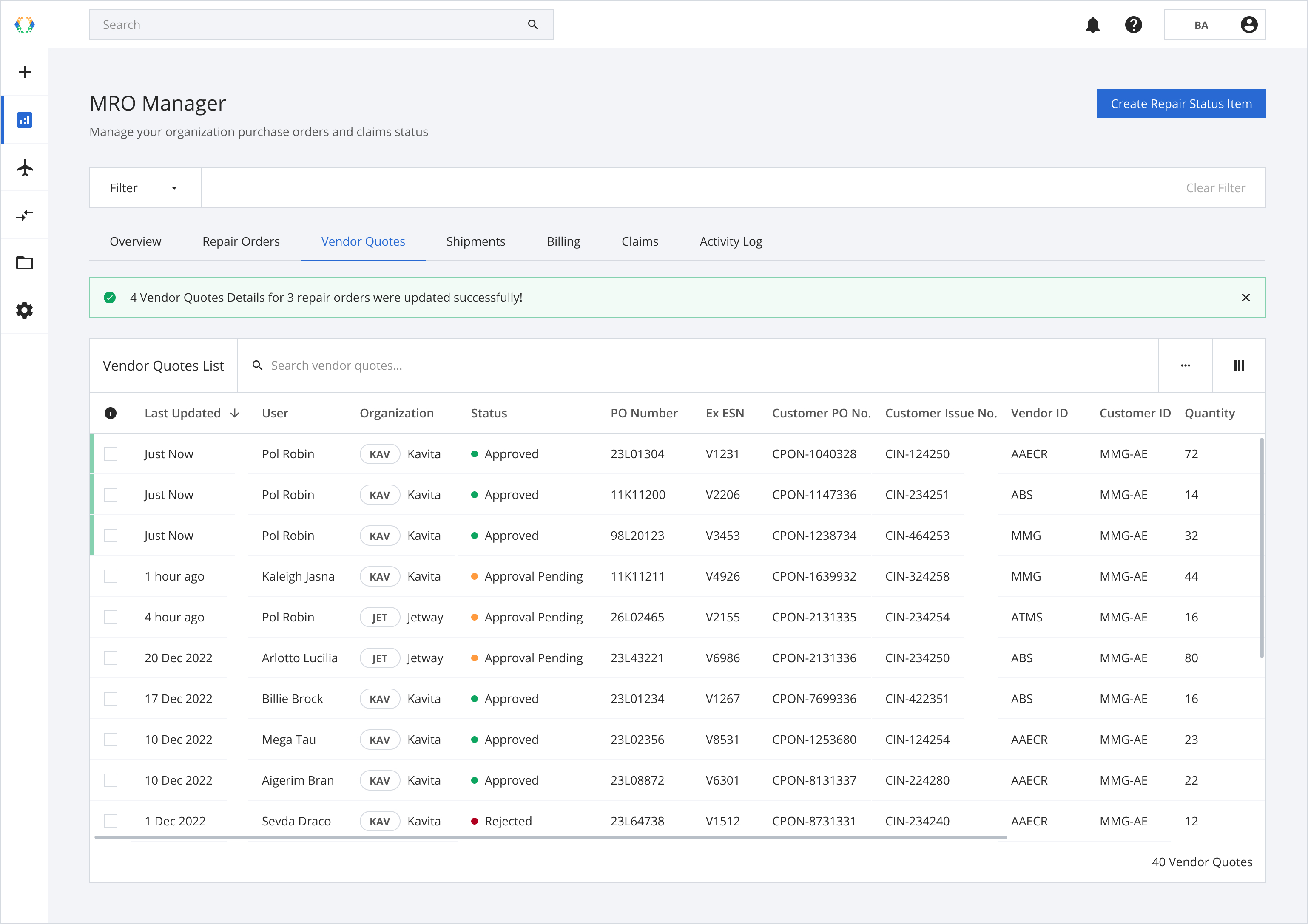Switch to the Overview tab
The image size is (1308, 924).
pyautogui.click(x=135, y=241)
